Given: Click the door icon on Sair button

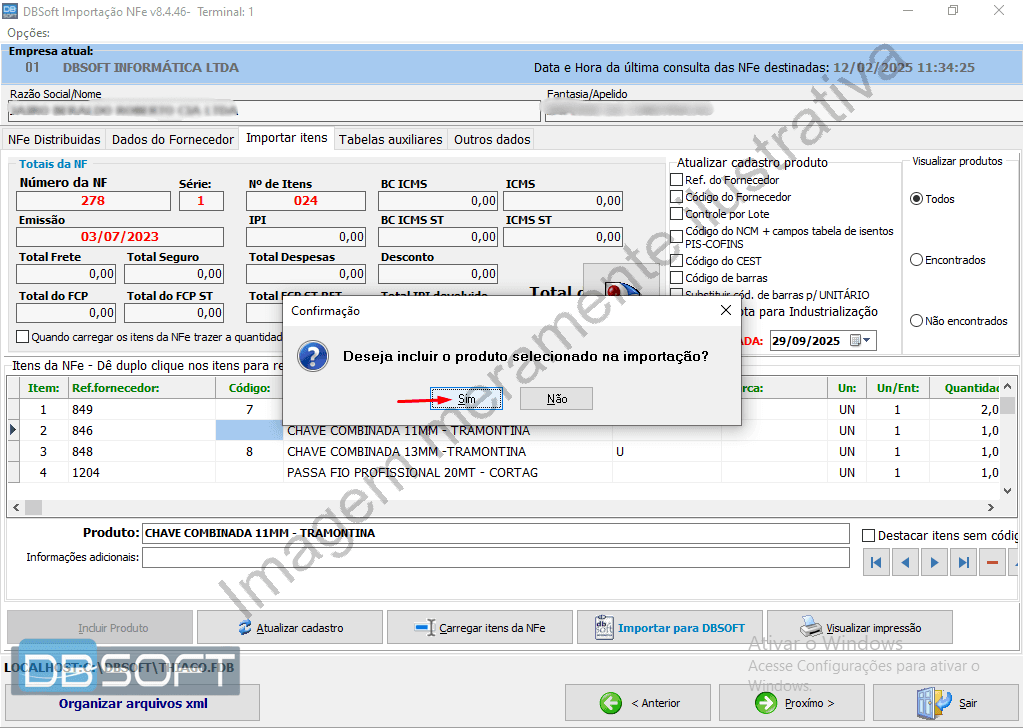Looking at the screenshot, I should [x=929, y=703].
